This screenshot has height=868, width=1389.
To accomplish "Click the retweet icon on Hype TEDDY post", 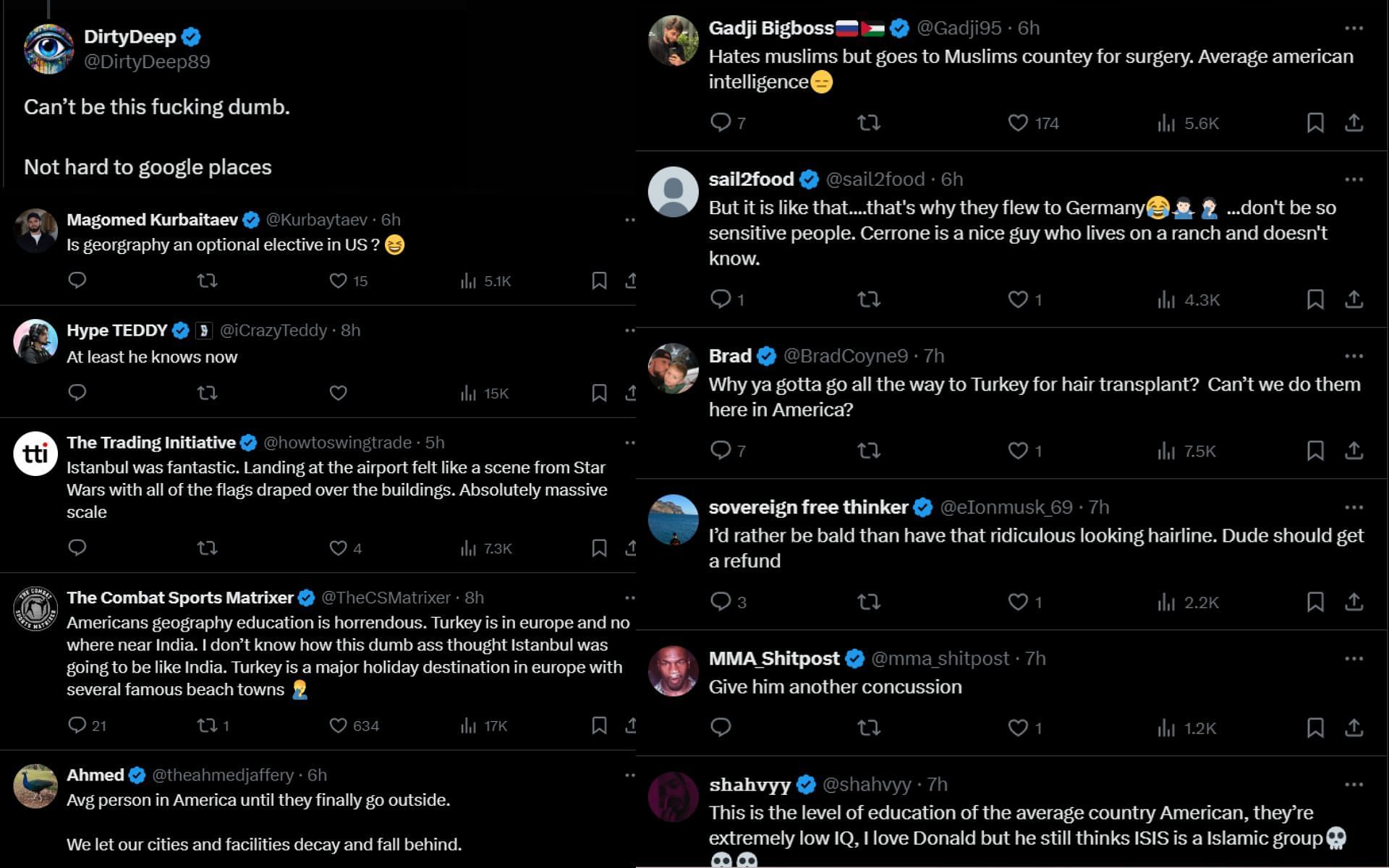I will [208, 392].
